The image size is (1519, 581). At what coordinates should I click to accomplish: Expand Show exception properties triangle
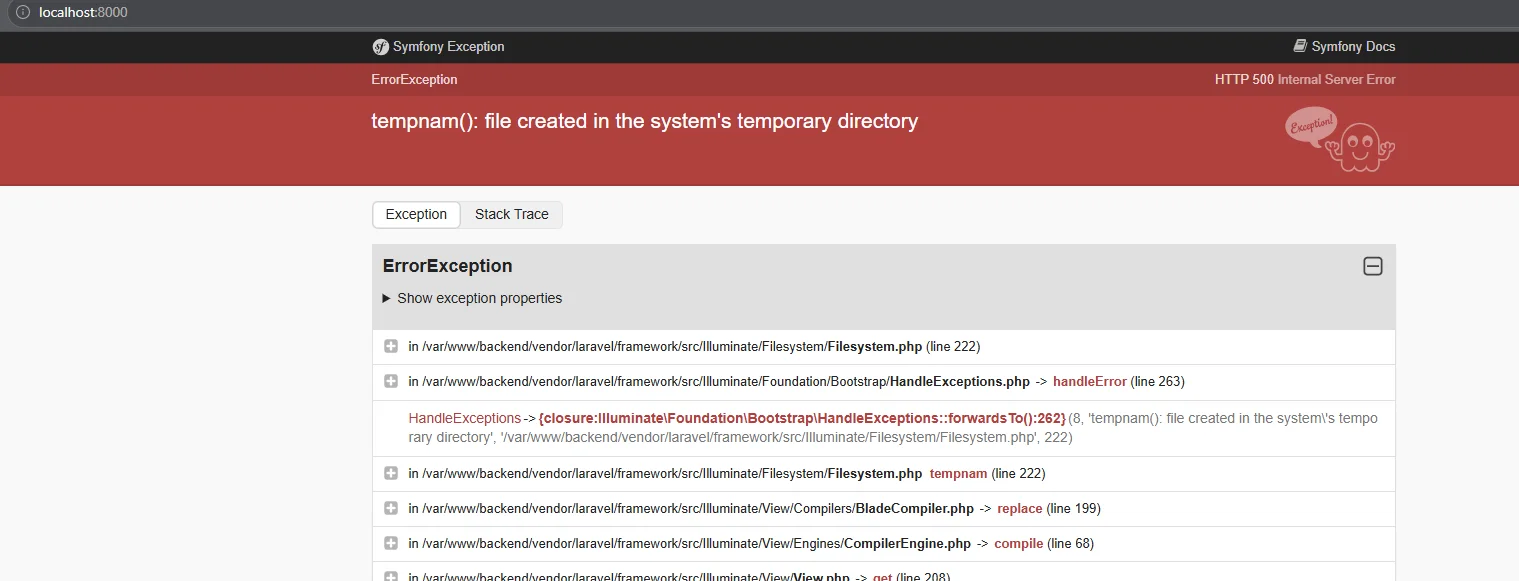[387, 298]
